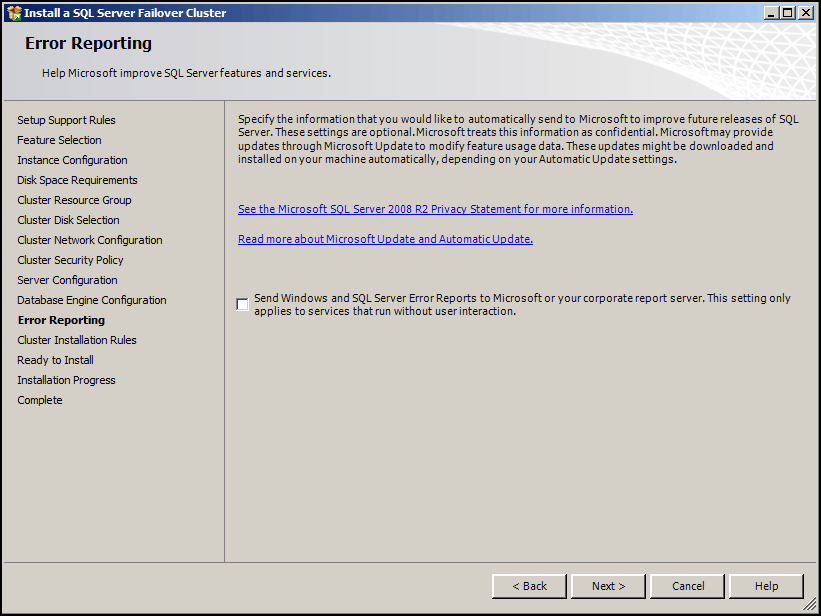Select the bold Error Reporting step in sidebar
The image size is (821, 616).
tap(61, 320)
